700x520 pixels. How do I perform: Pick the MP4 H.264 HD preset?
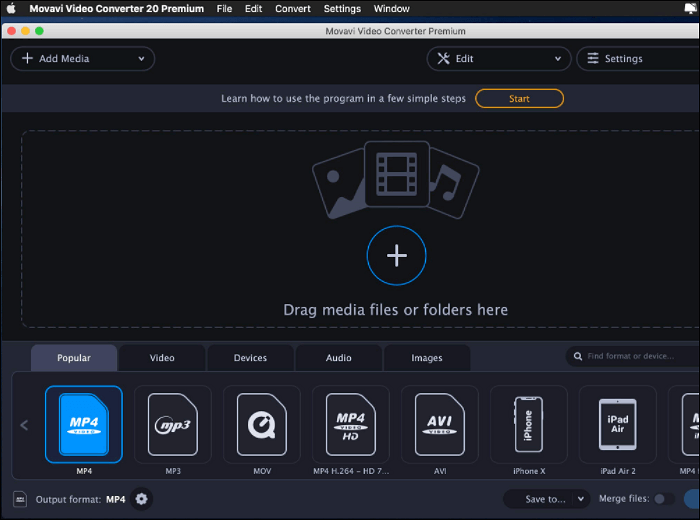(351, 424)
